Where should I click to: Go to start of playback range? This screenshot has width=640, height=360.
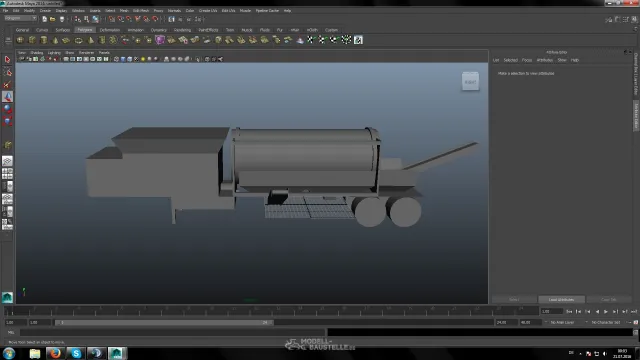569,311
